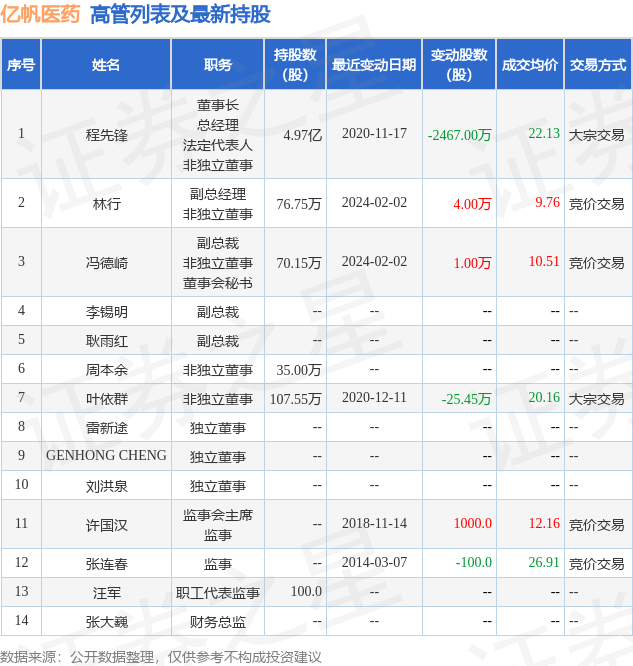Viewport: 633px width, 666px height.
Task: Click the average price 20.16
Action: [544, 397]
